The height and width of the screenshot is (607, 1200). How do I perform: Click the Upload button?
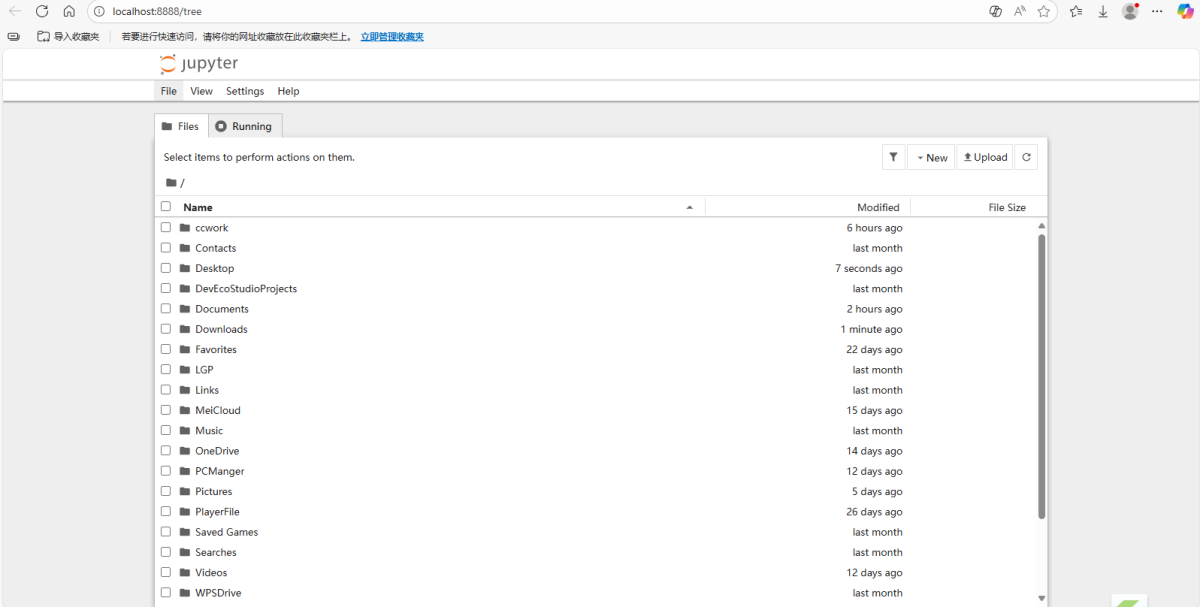click(x=985, y=157)
